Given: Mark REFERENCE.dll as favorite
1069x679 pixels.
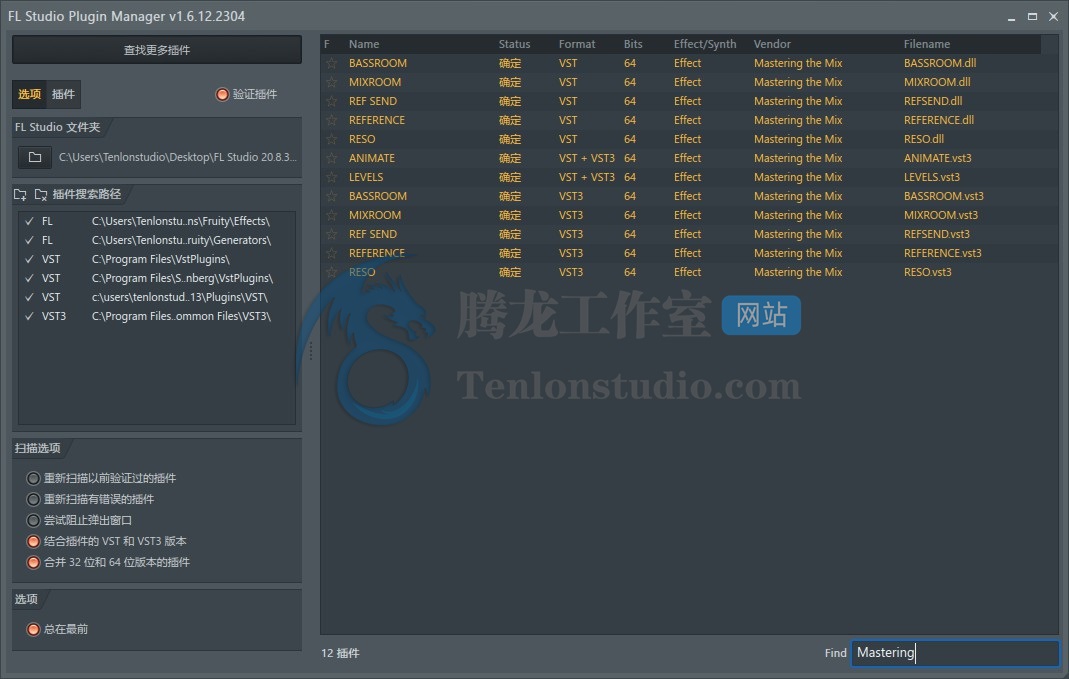Looking at the screenshot, I should (x=331, y=121).
